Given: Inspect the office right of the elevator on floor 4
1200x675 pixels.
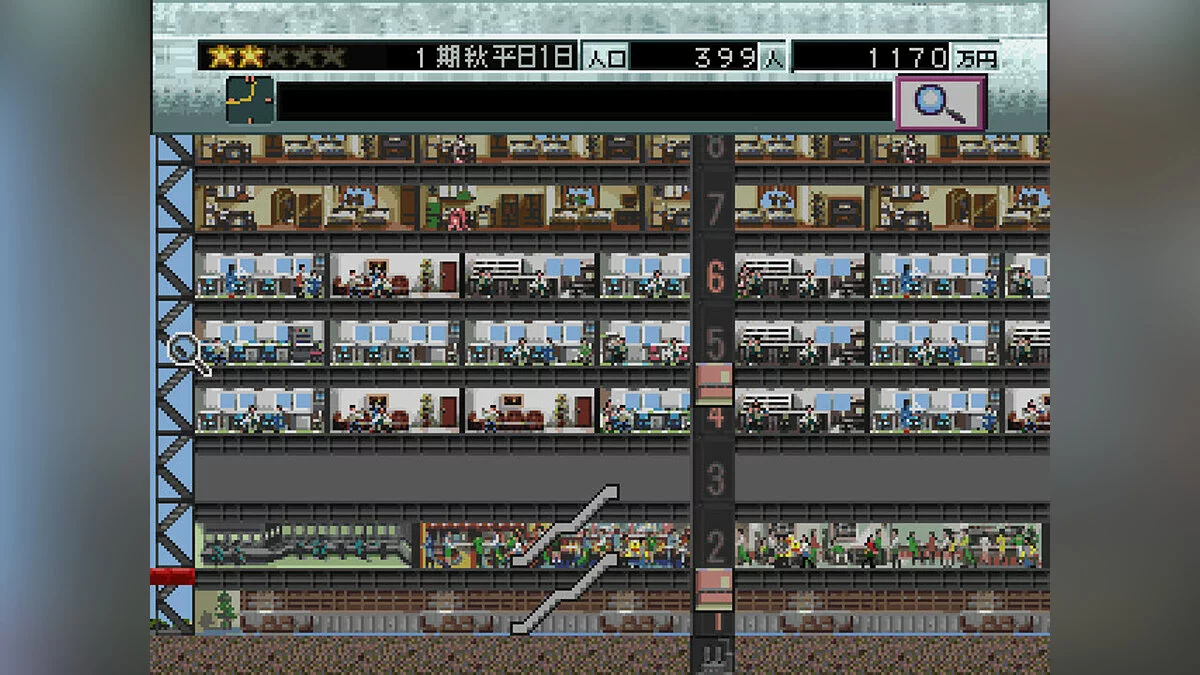Looking at the screenshot, I should [x=801, y=410].
